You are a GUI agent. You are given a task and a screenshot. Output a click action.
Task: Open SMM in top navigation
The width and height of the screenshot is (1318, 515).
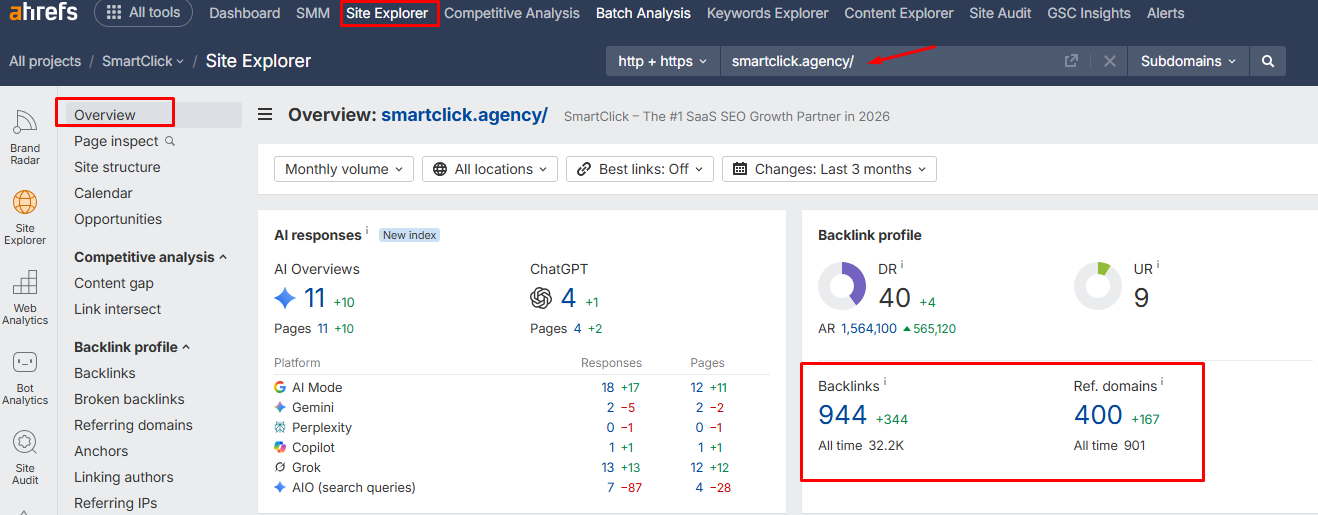tap(313, 13)
